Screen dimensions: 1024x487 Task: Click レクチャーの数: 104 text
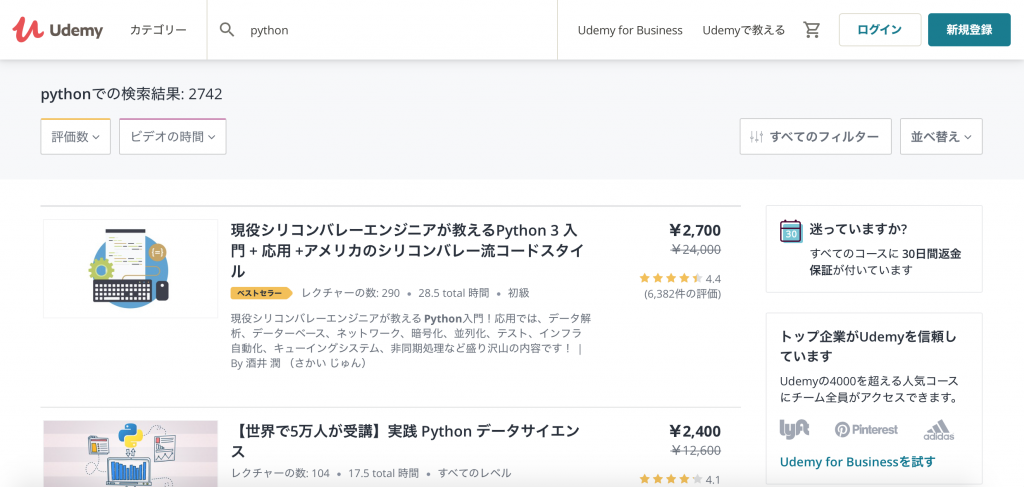click(280, 473)
